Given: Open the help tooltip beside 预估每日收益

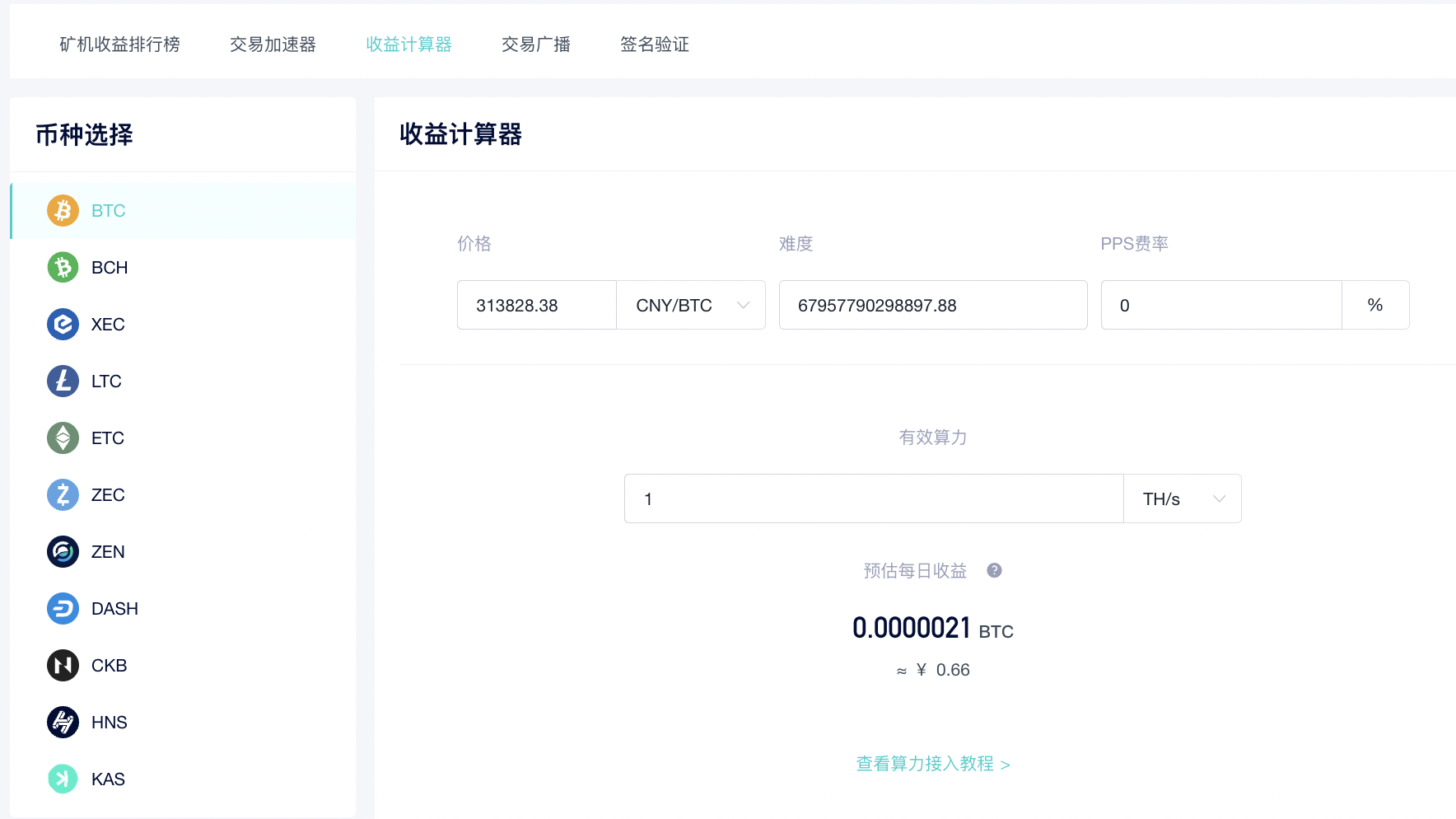Looking at the screenshot, I should point(994,570).
